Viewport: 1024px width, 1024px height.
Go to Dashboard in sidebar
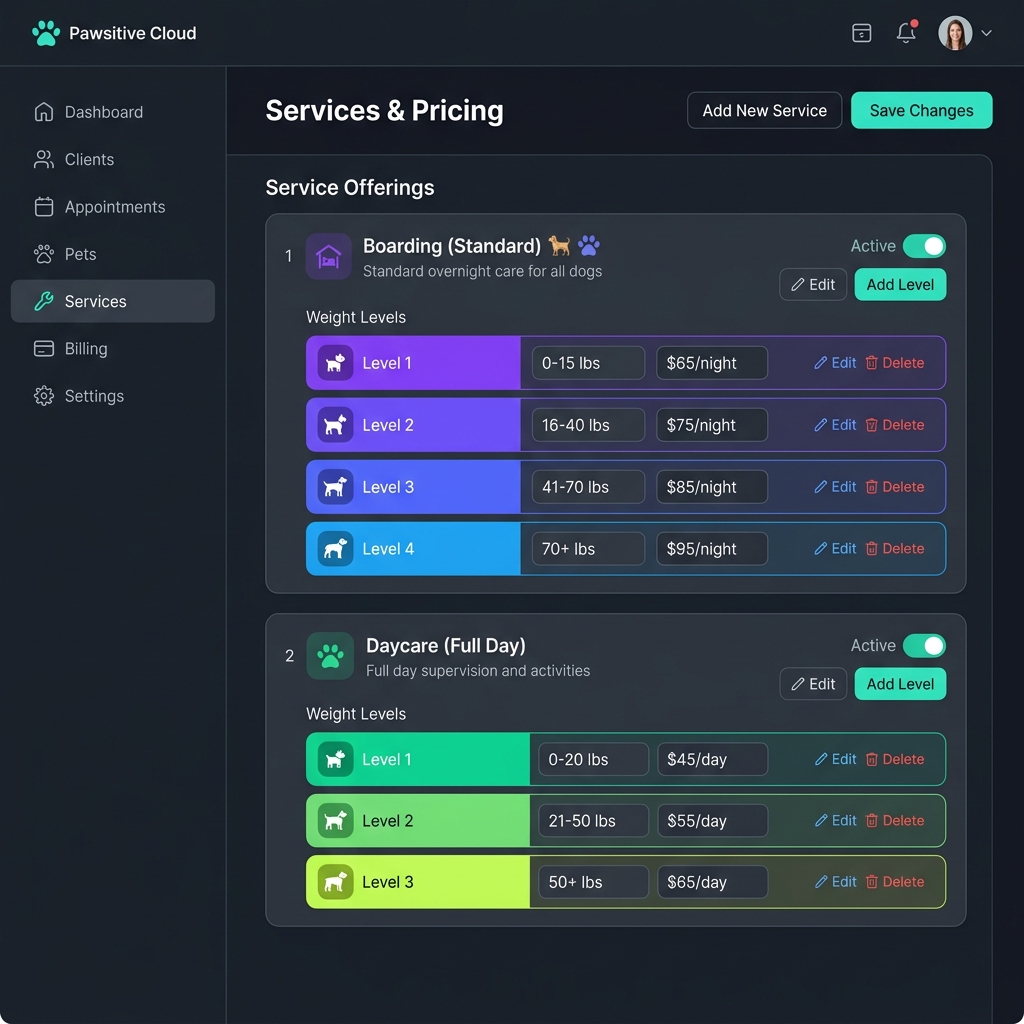113,112
